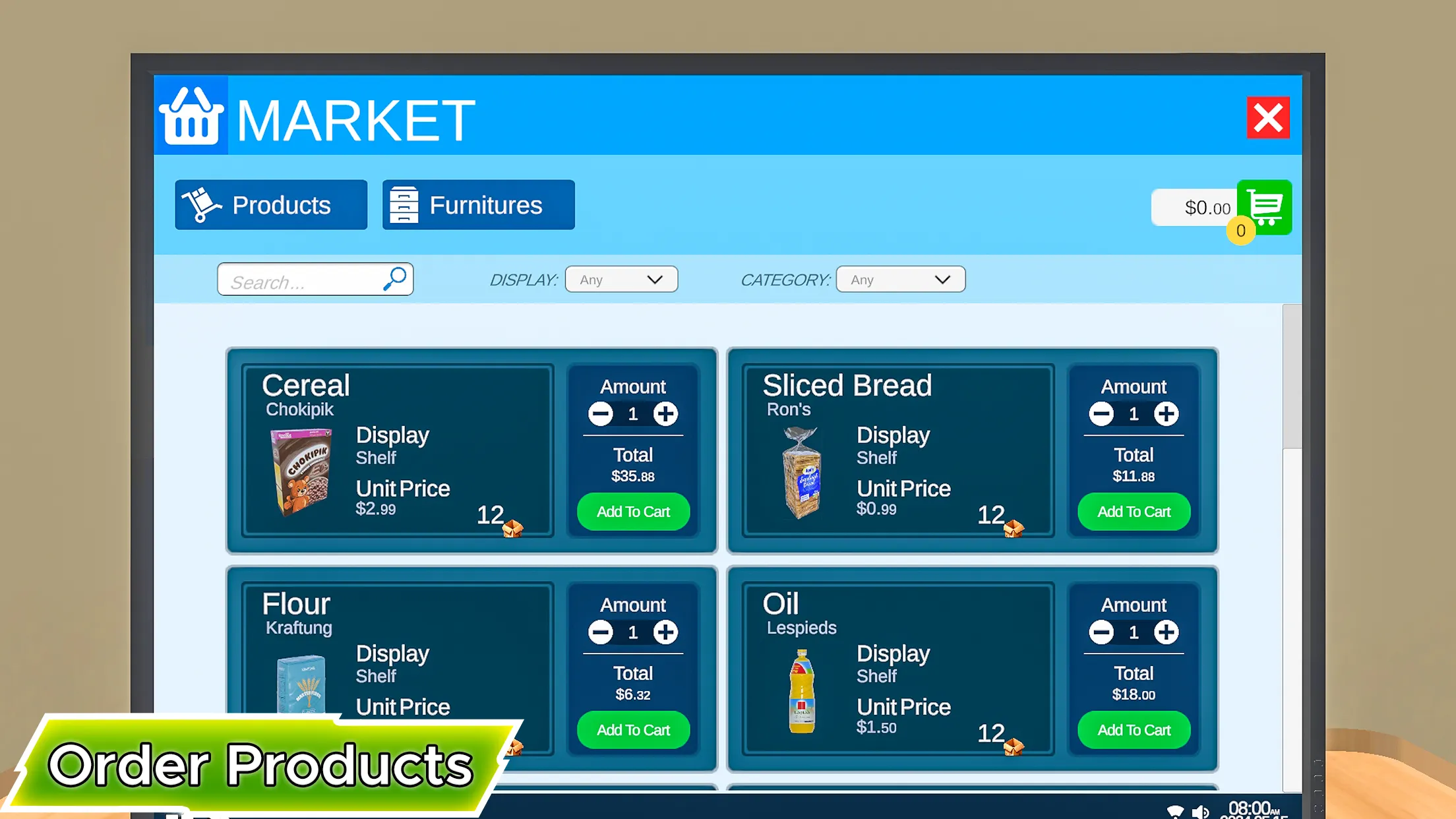Click the Products tab icon

pos(200,205)
